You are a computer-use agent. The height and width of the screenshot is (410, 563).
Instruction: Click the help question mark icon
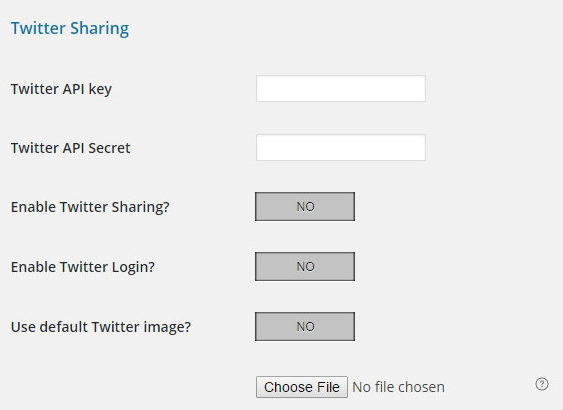pos(541,384)
